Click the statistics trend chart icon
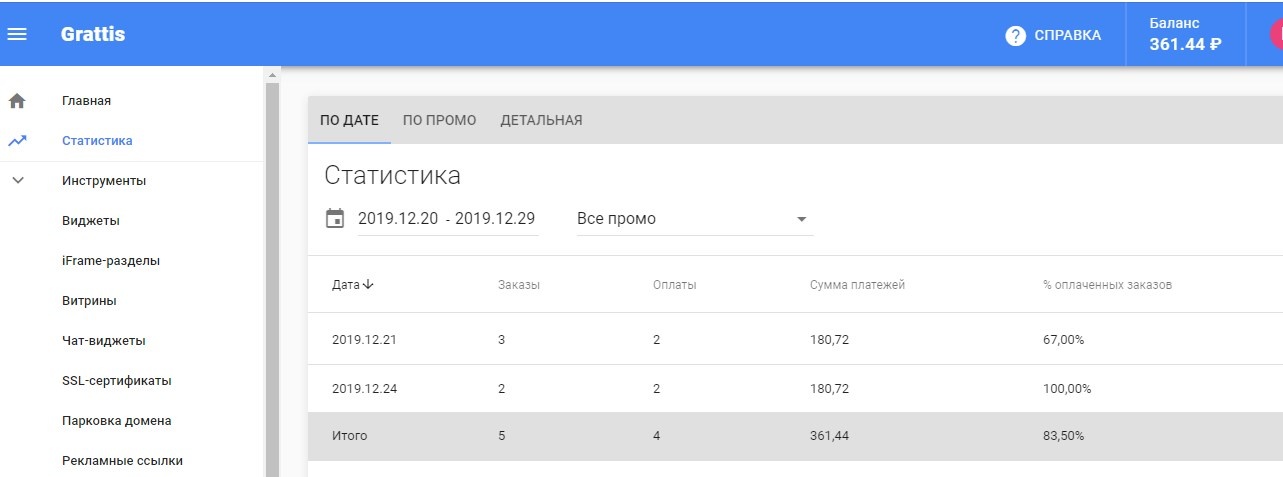 [17, 141]
